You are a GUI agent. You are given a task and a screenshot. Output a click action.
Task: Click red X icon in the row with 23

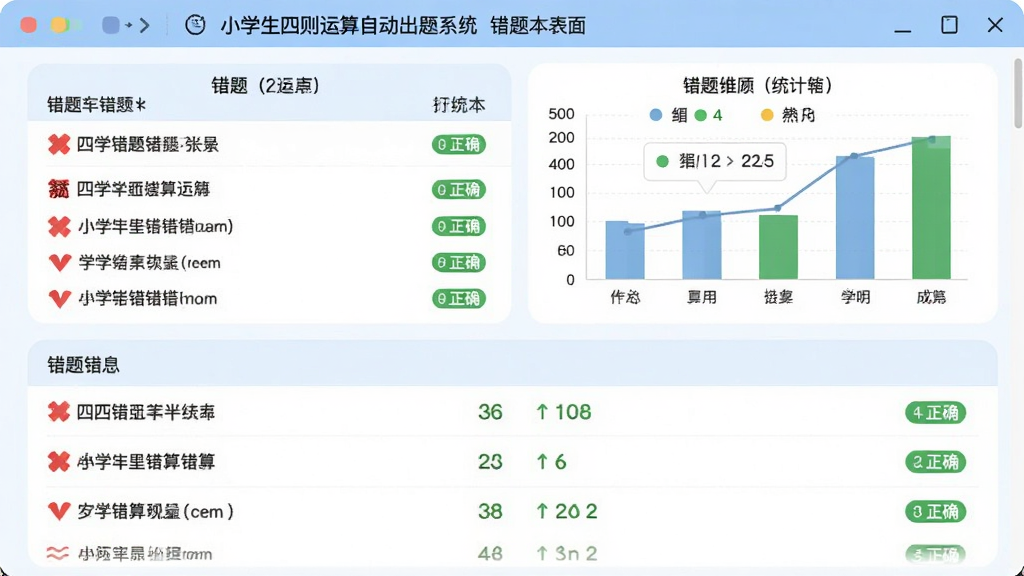click(59, 462)
